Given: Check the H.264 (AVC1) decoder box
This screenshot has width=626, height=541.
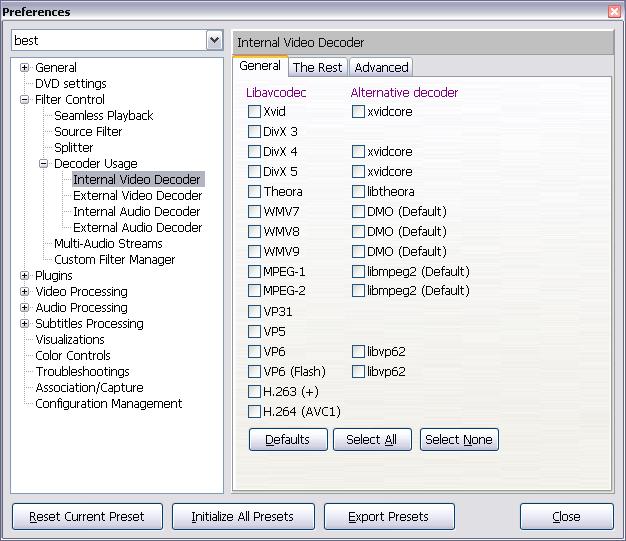Looking at the screenshot, I should [x=255, y=412].
